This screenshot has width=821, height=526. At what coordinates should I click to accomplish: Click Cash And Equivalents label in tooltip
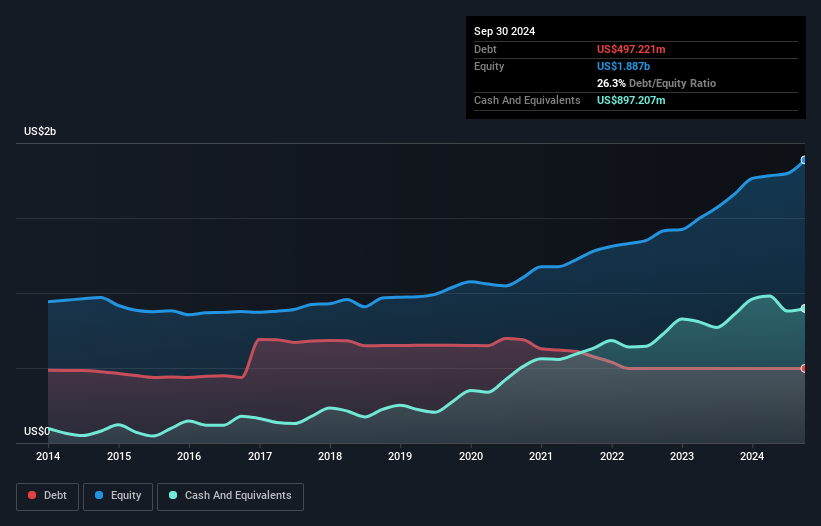(x=527, y=100)
